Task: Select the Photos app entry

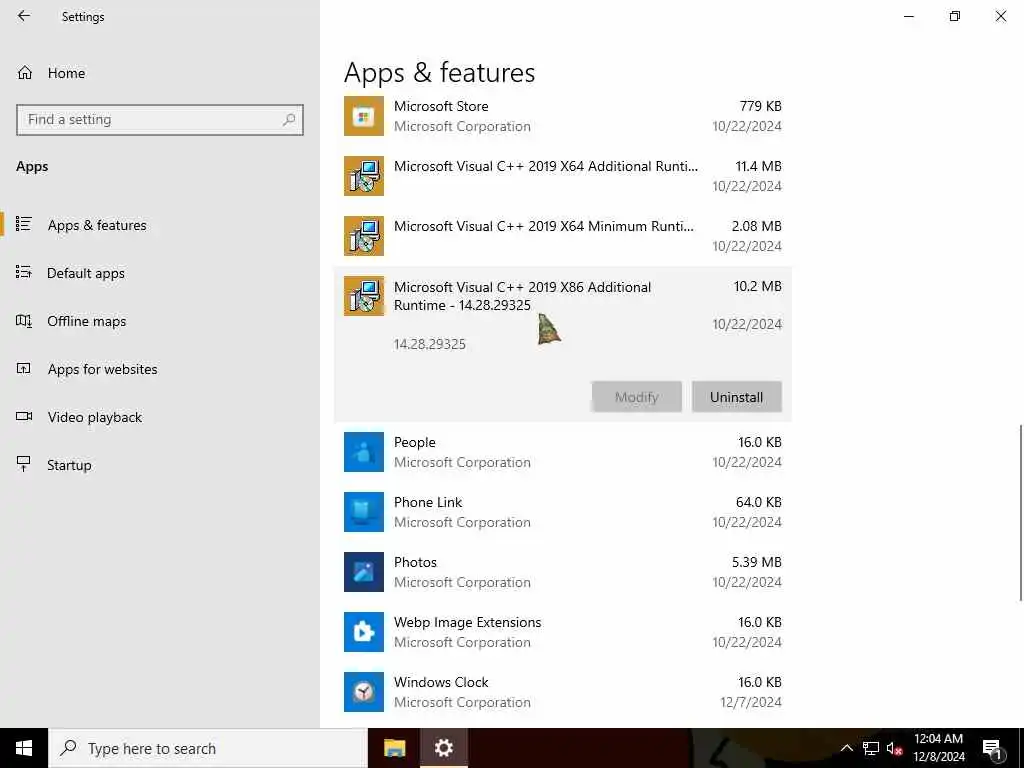Action: [563, 572]
